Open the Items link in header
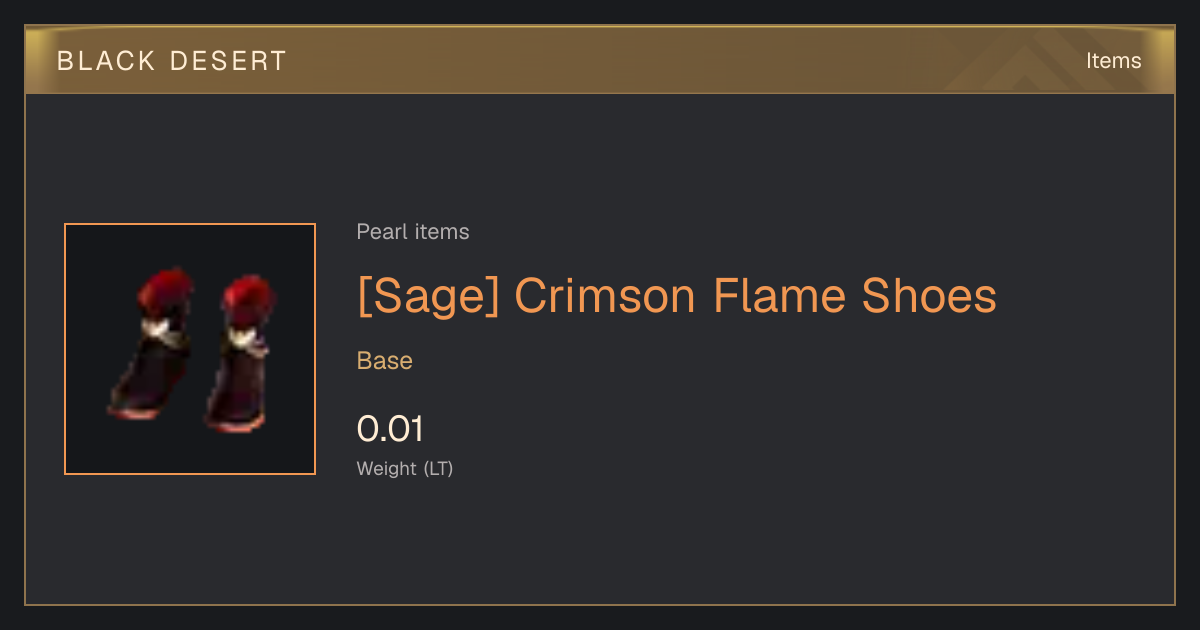Screen dimensions: 1200x630 click(x=1113, y=61)
